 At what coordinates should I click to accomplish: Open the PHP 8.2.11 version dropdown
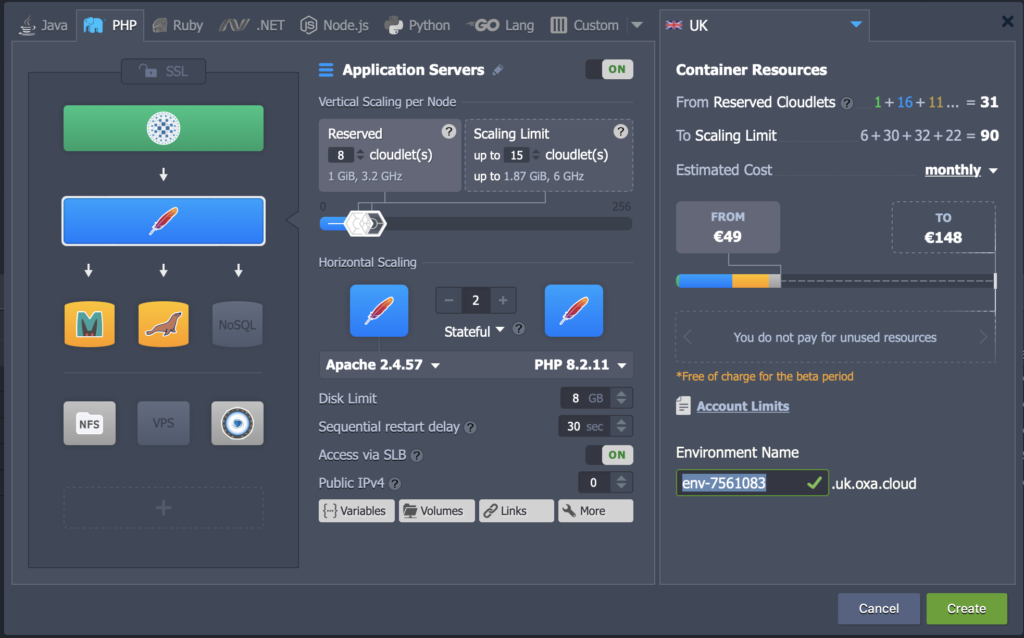click(x=580, y=365)
